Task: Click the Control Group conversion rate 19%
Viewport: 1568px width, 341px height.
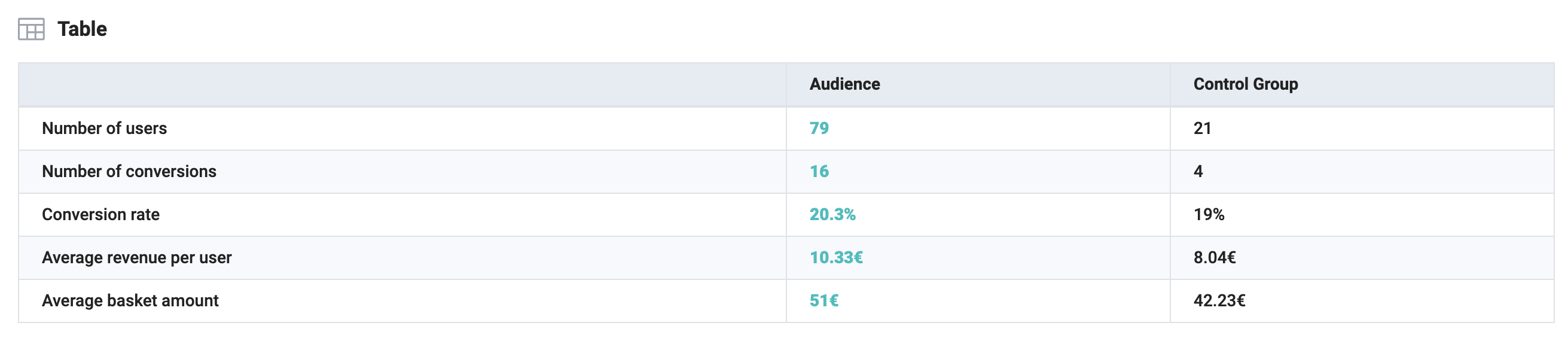Action: [1208, 215]
